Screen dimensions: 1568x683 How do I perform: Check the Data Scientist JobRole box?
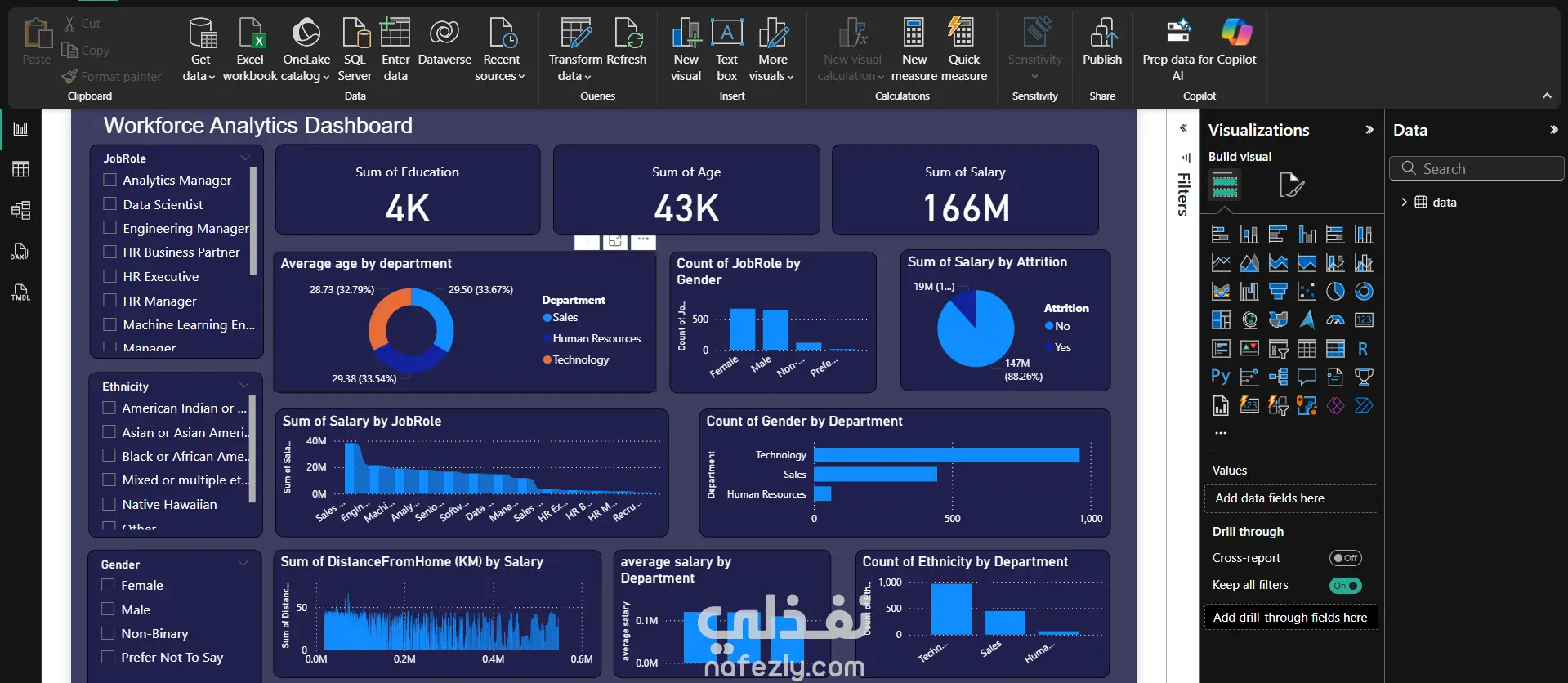110,204
